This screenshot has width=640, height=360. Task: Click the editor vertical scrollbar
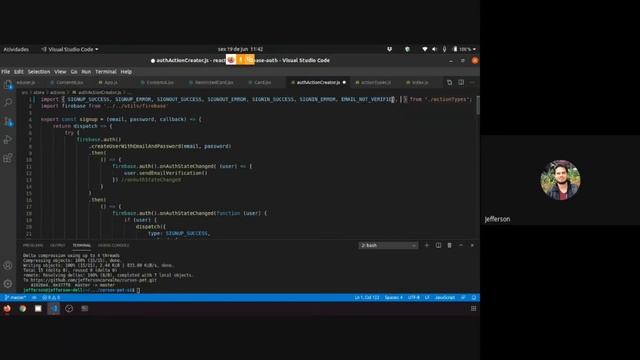(478, 105)
